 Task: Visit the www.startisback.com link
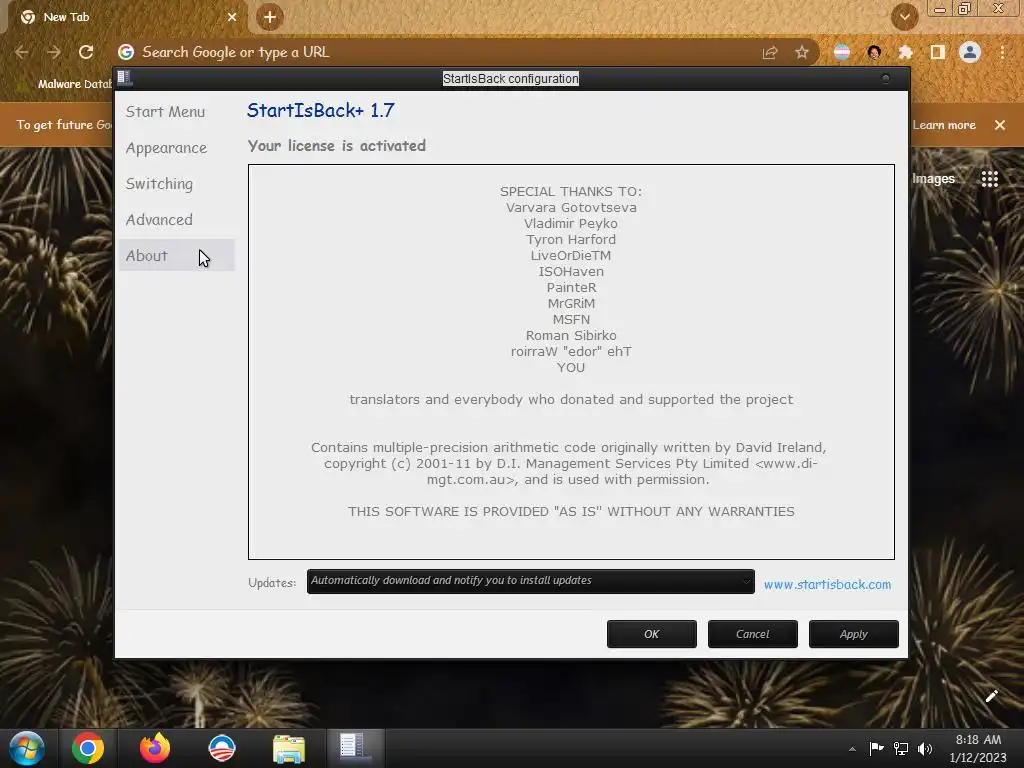tap(827, 584)
